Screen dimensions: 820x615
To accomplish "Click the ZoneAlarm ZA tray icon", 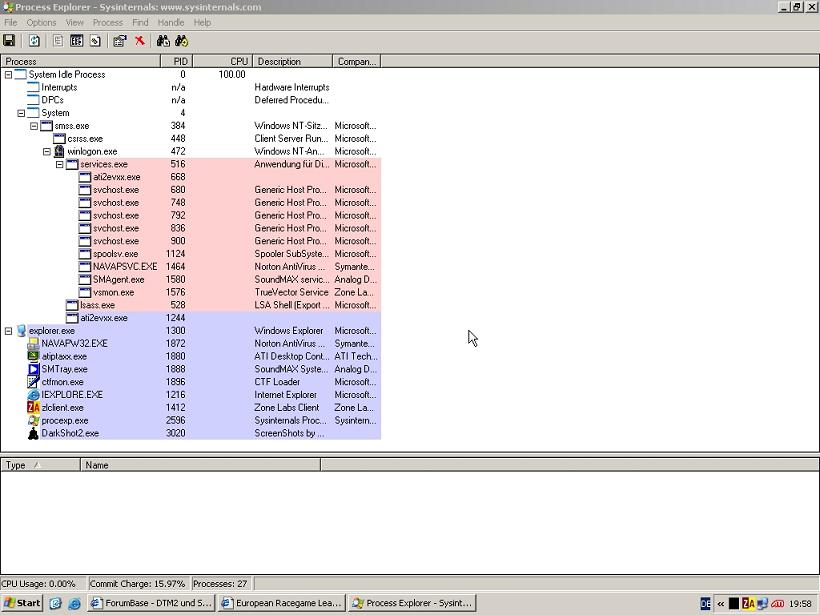I will point(748,603).
